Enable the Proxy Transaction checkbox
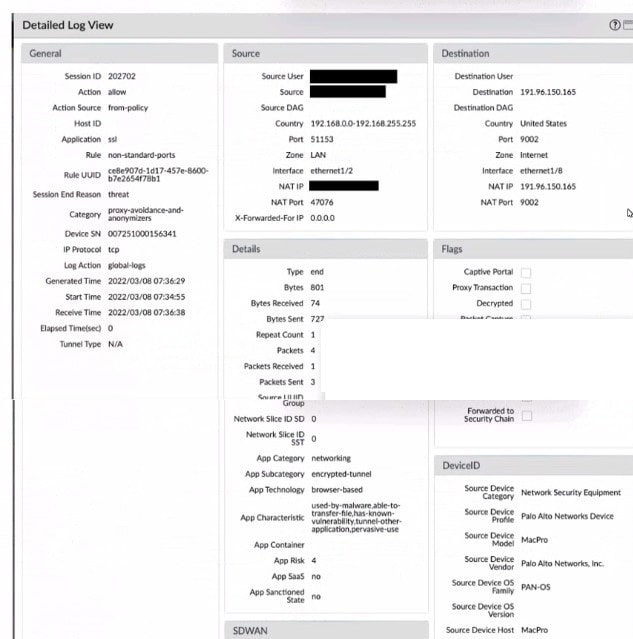 (x=526, y=289)
